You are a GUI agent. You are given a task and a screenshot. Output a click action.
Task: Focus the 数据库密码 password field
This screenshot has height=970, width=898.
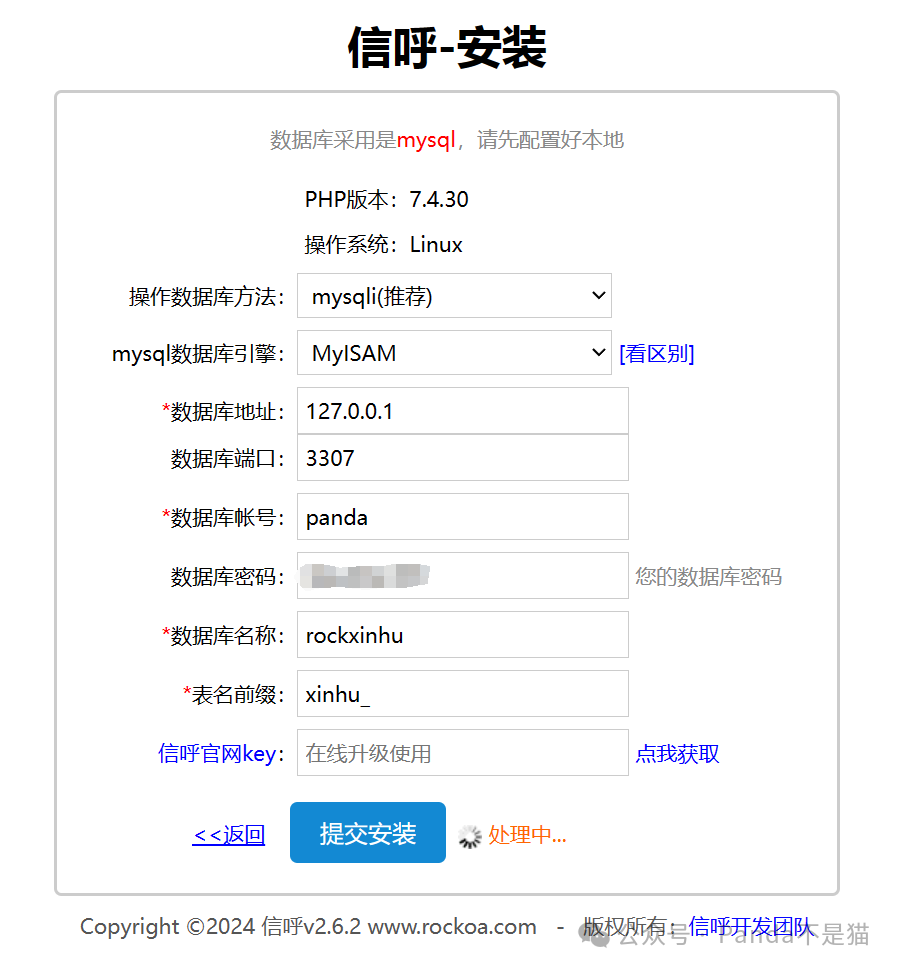(463, 576)
